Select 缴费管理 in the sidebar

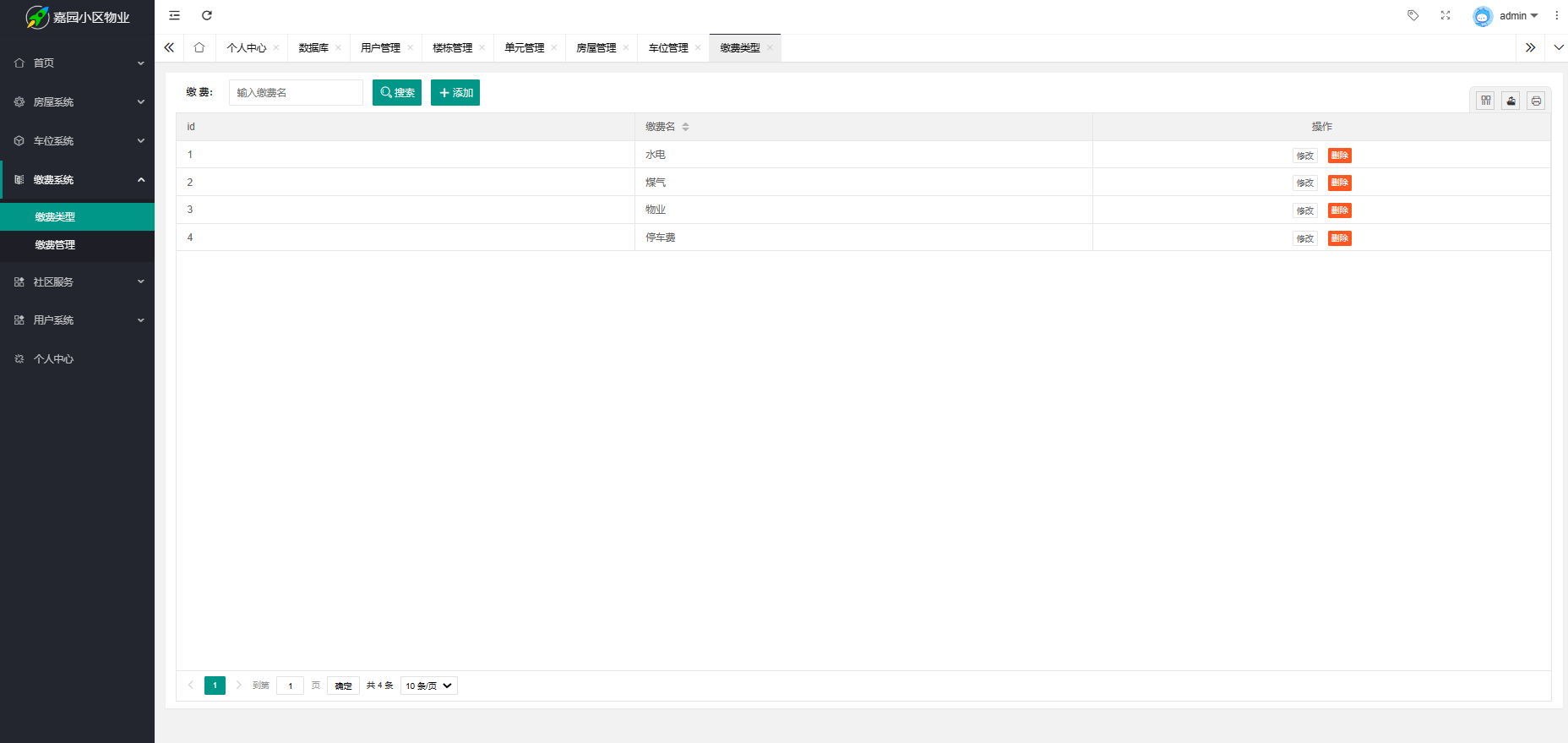pyautogui.click(x=77, y=245)
